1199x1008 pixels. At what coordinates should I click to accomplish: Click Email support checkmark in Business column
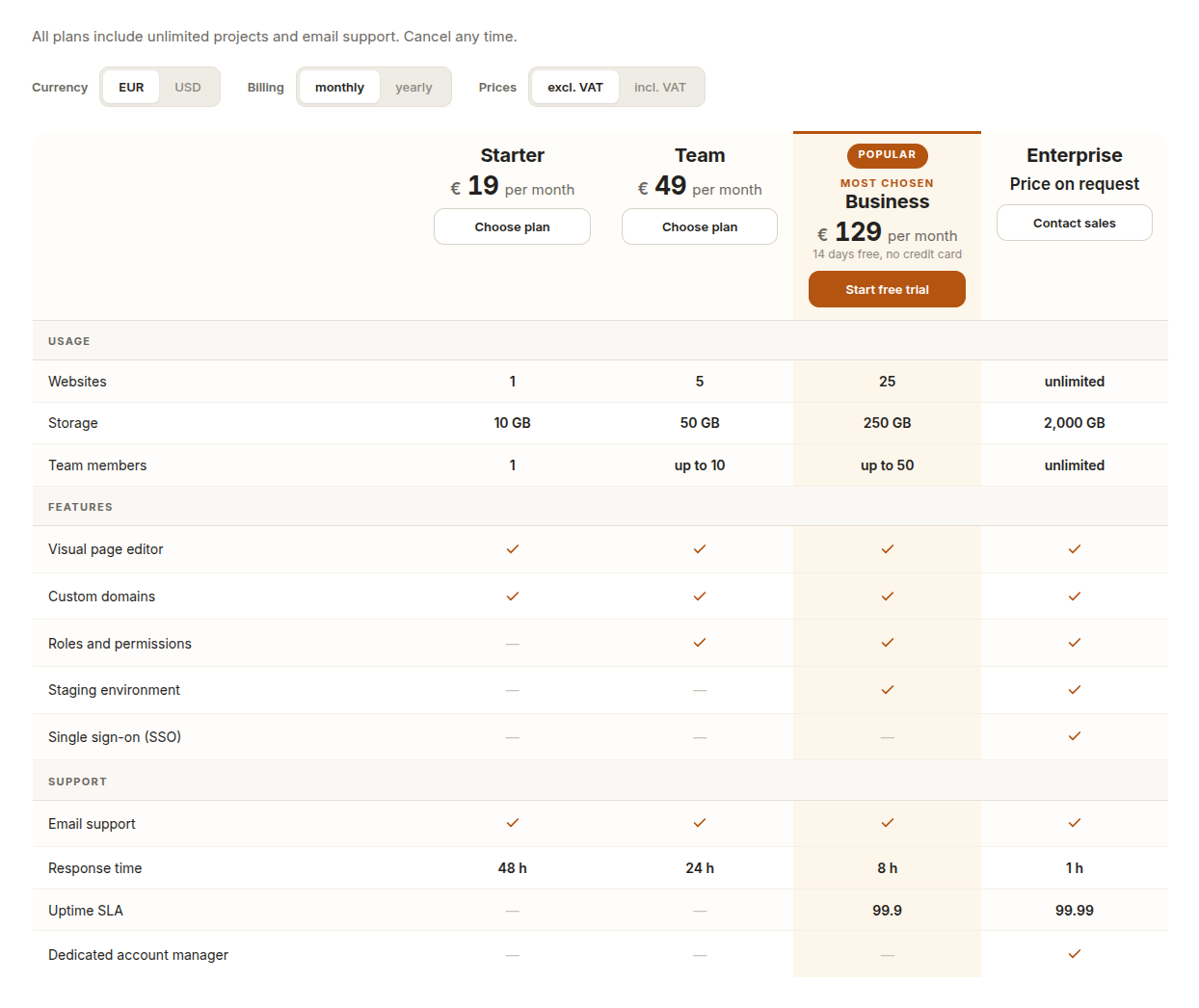[x=888, y=823]
